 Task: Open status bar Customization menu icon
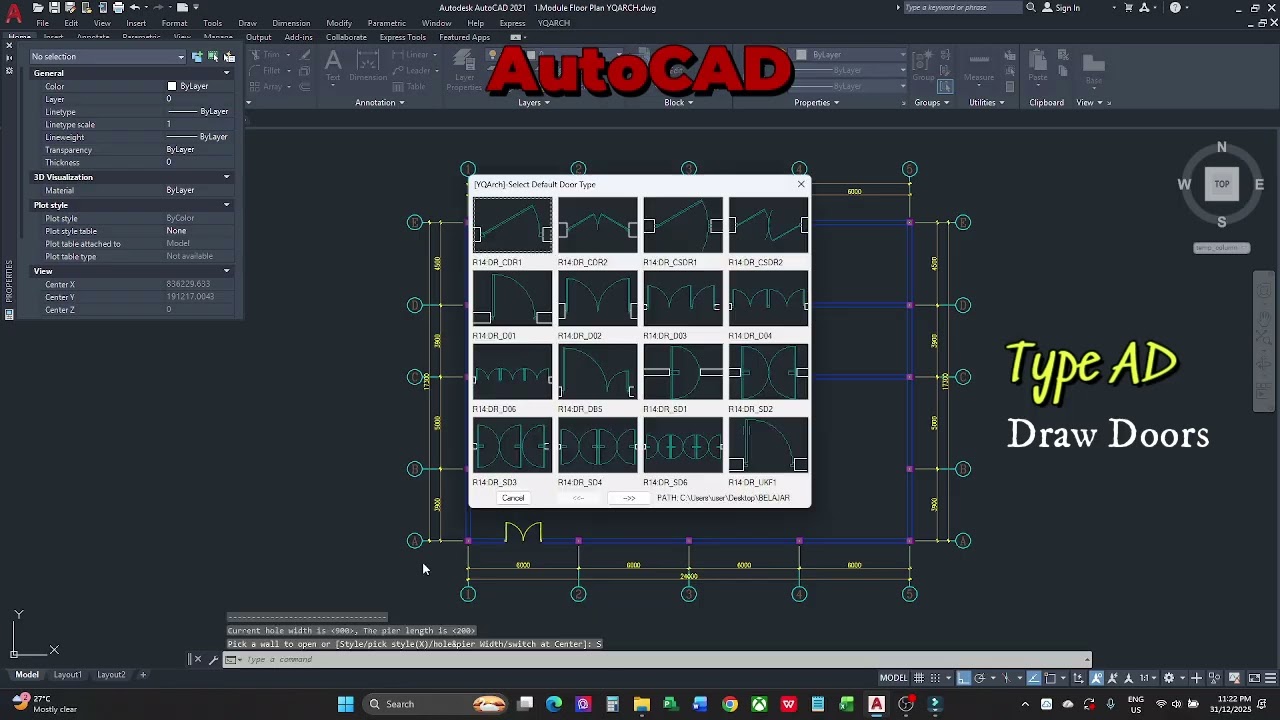tap(1271, 678)
